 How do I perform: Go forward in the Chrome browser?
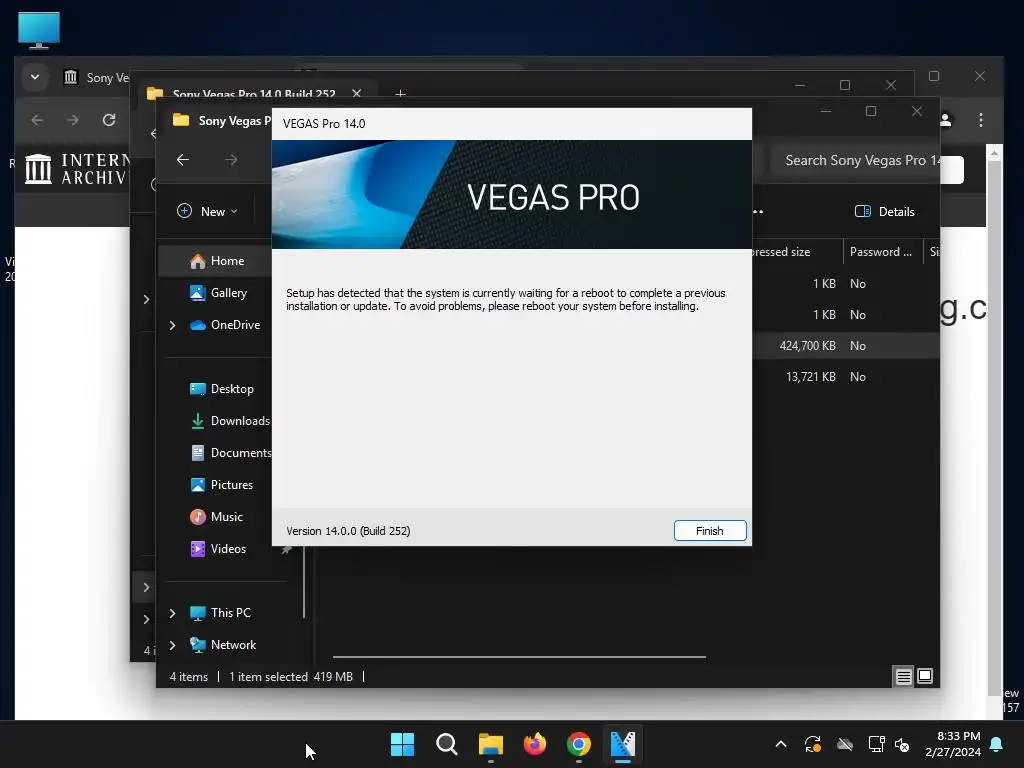pos(73,120)
